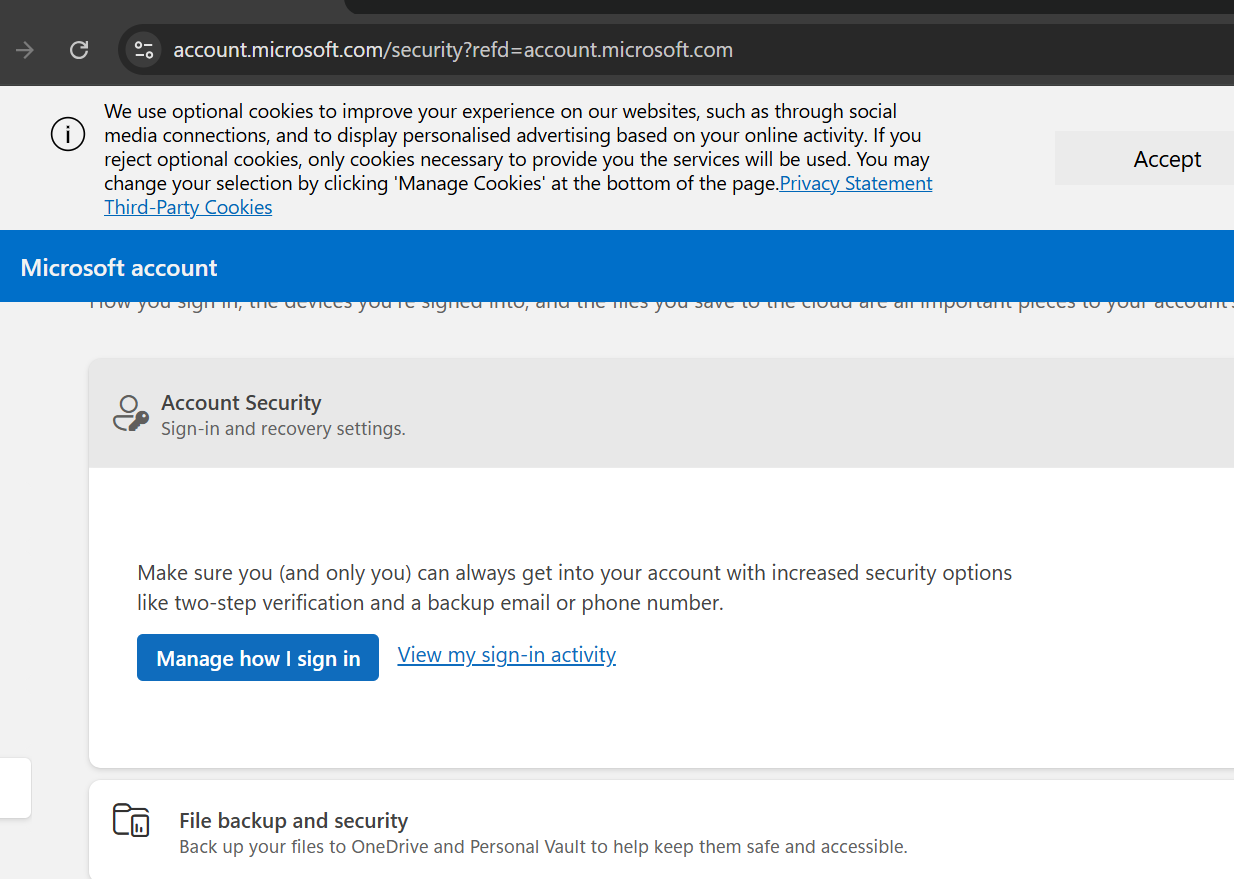Accept optional cookies
Screen dimensions: 1234x879
(1166, 159)
